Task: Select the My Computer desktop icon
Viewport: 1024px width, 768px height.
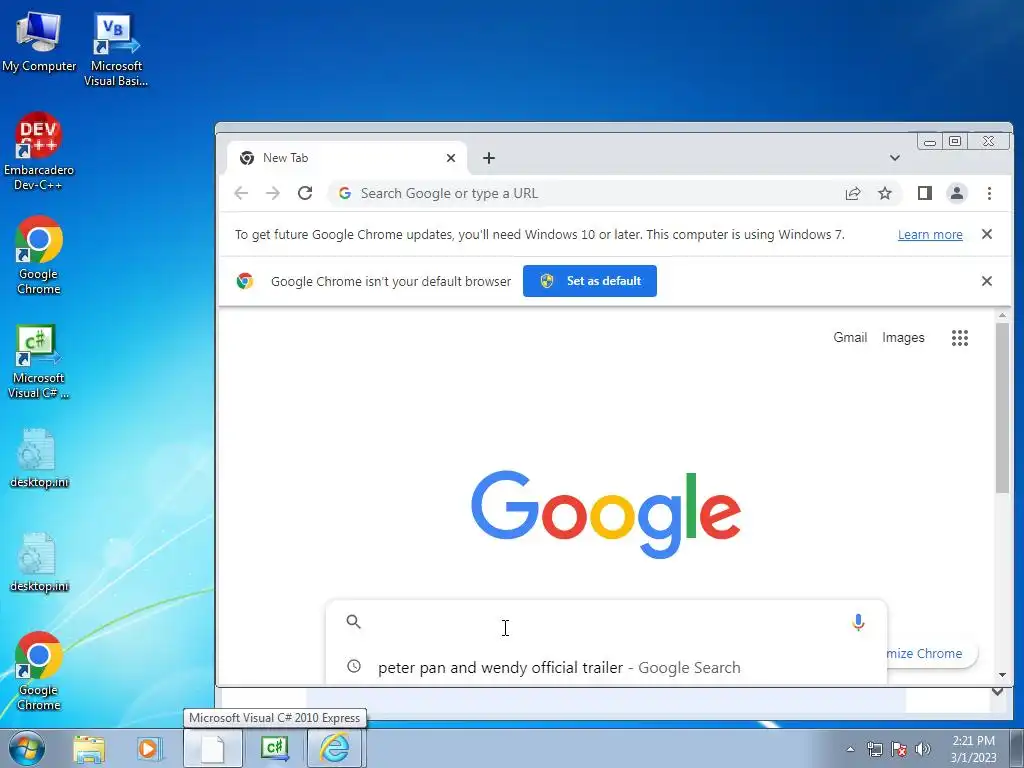Action: tap(39, 41)
